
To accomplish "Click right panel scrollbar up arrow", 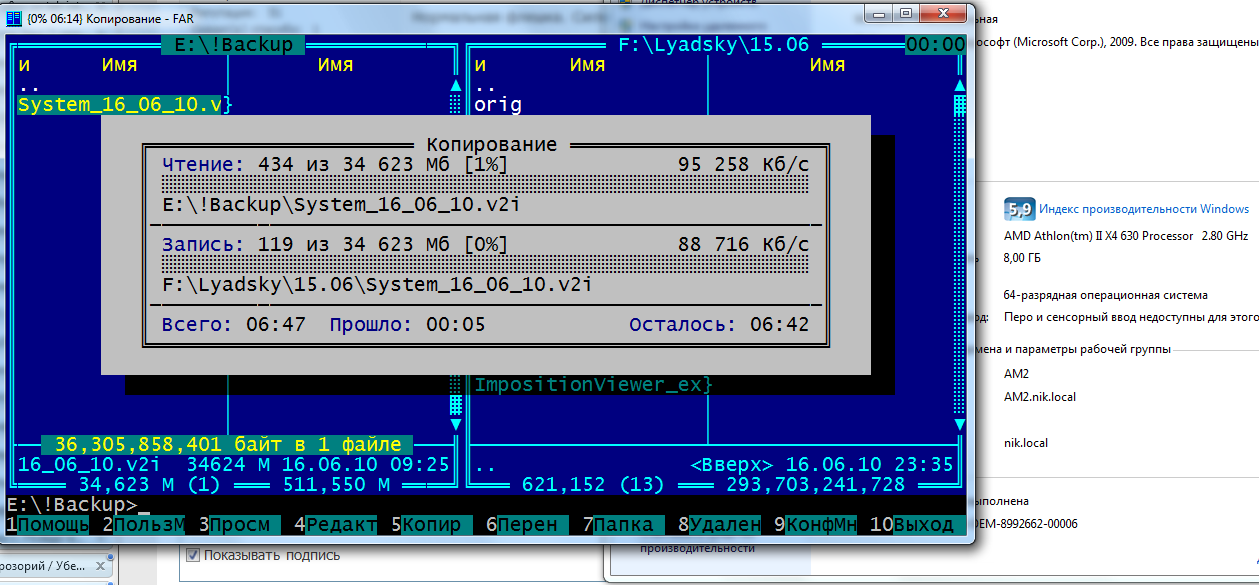I will pyautogui.click(x=960, y=85).
